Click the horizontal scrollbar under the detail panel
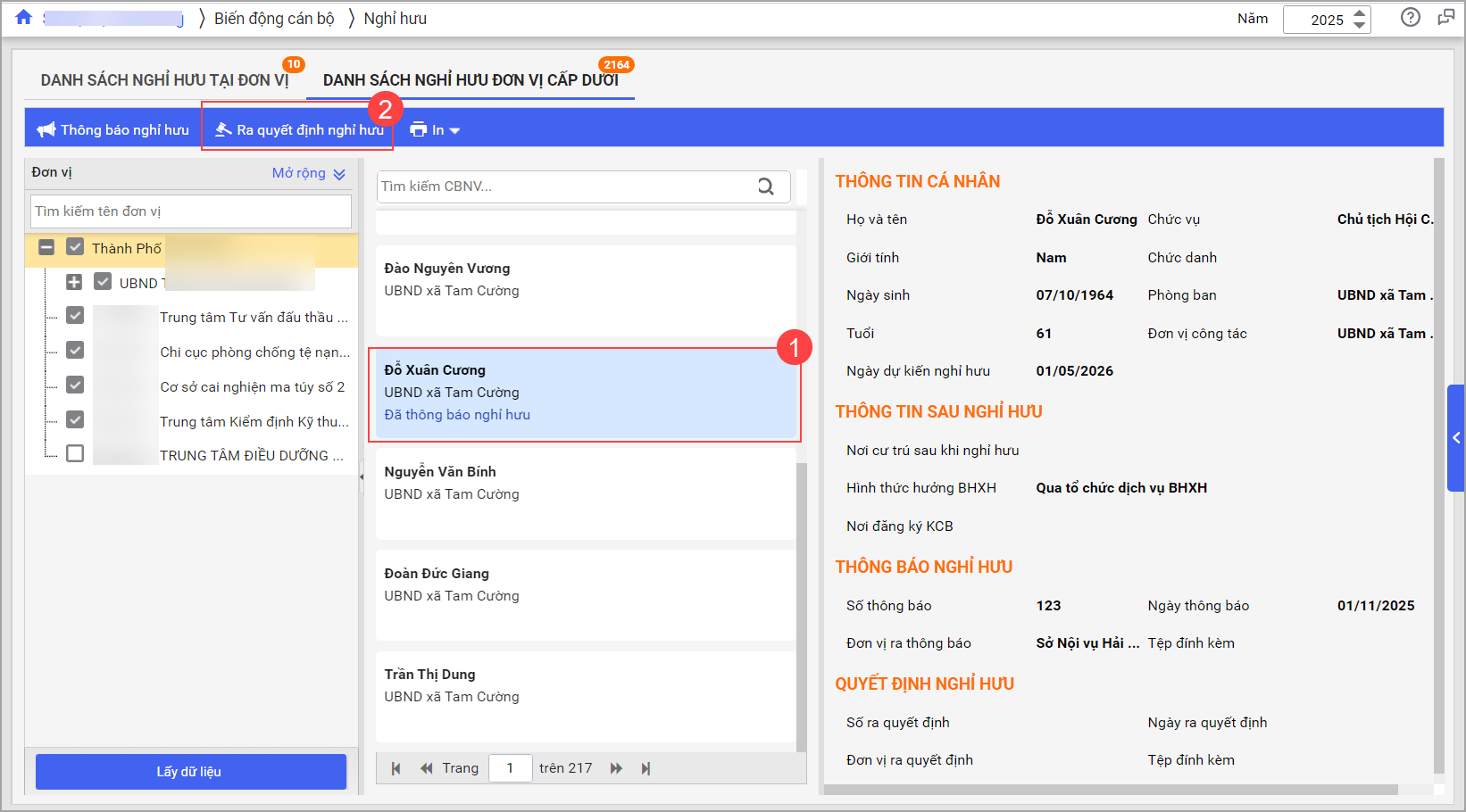 [1111, 790]
